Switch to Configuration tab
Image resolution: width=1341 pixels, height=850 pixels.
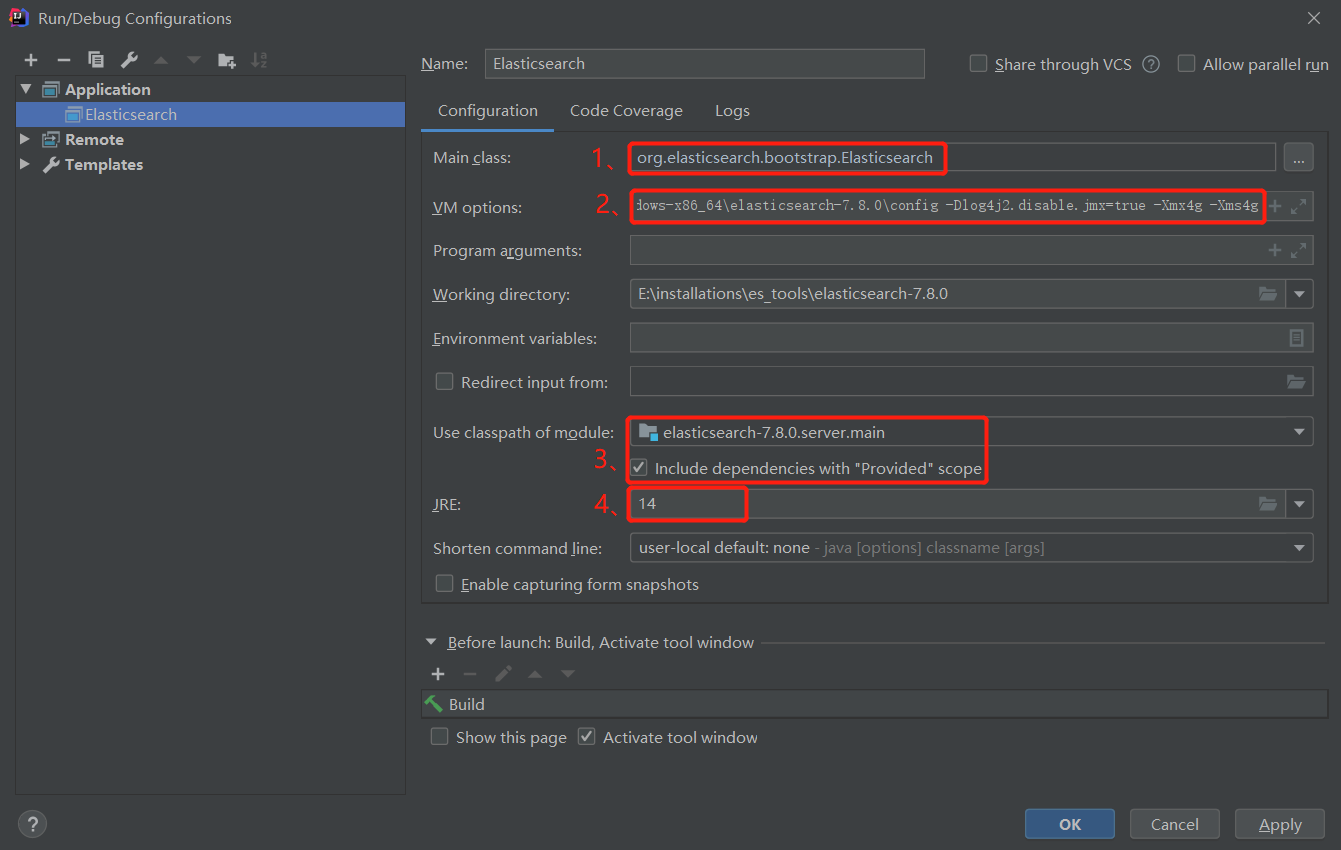[x=488, y=111]
